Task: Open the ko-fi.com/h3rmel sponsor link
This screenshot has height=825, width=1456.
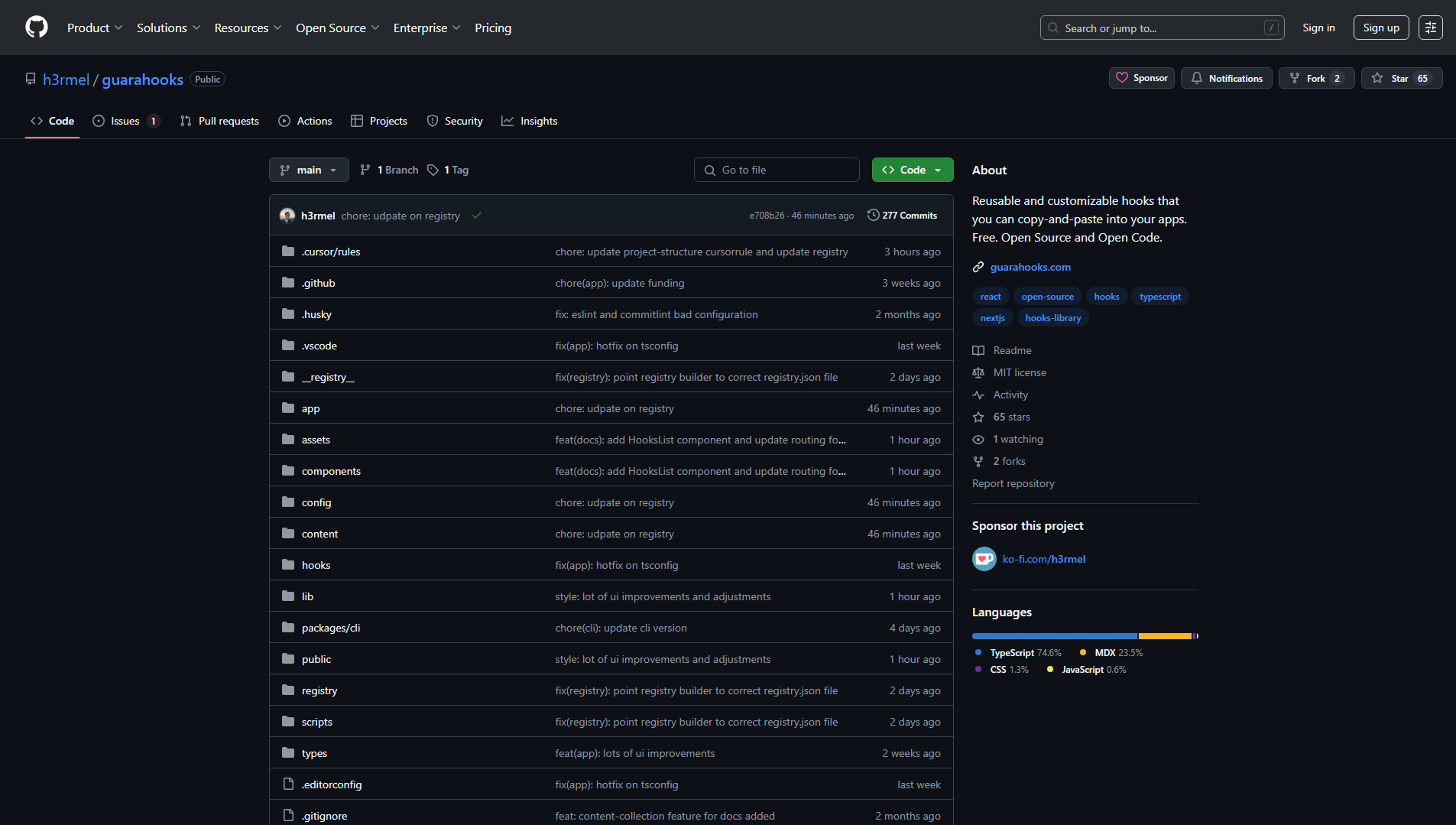Action: (1043, 559)
